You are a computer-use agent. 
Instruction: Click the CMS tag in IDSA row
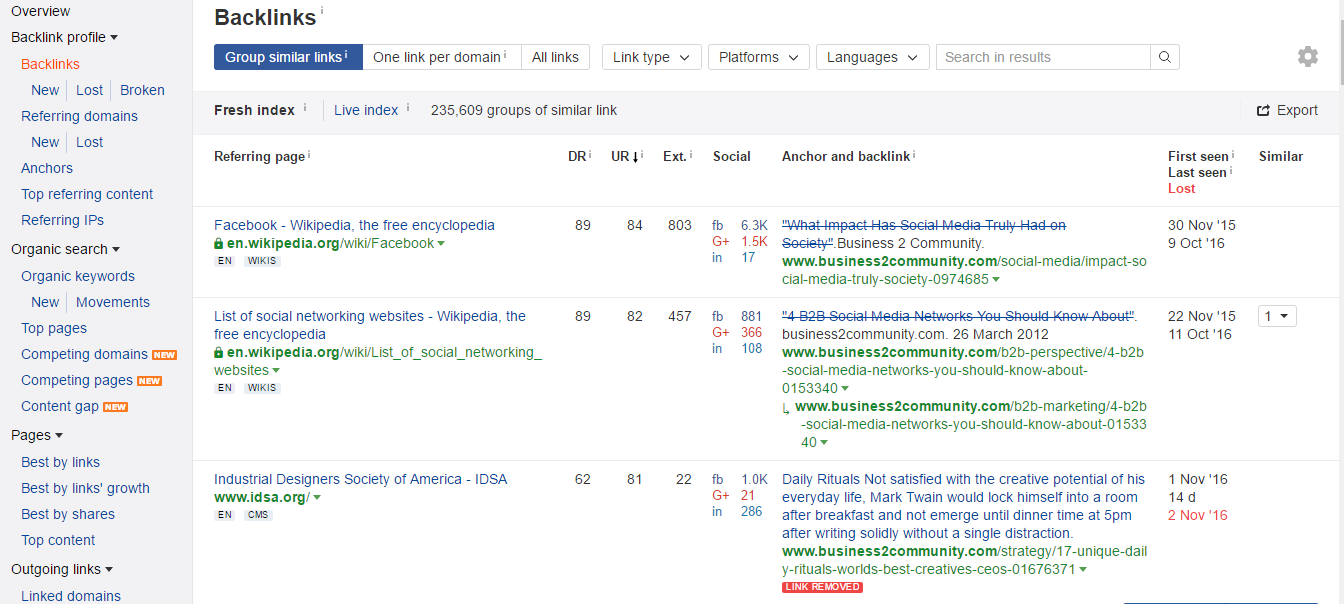(258, 515)
